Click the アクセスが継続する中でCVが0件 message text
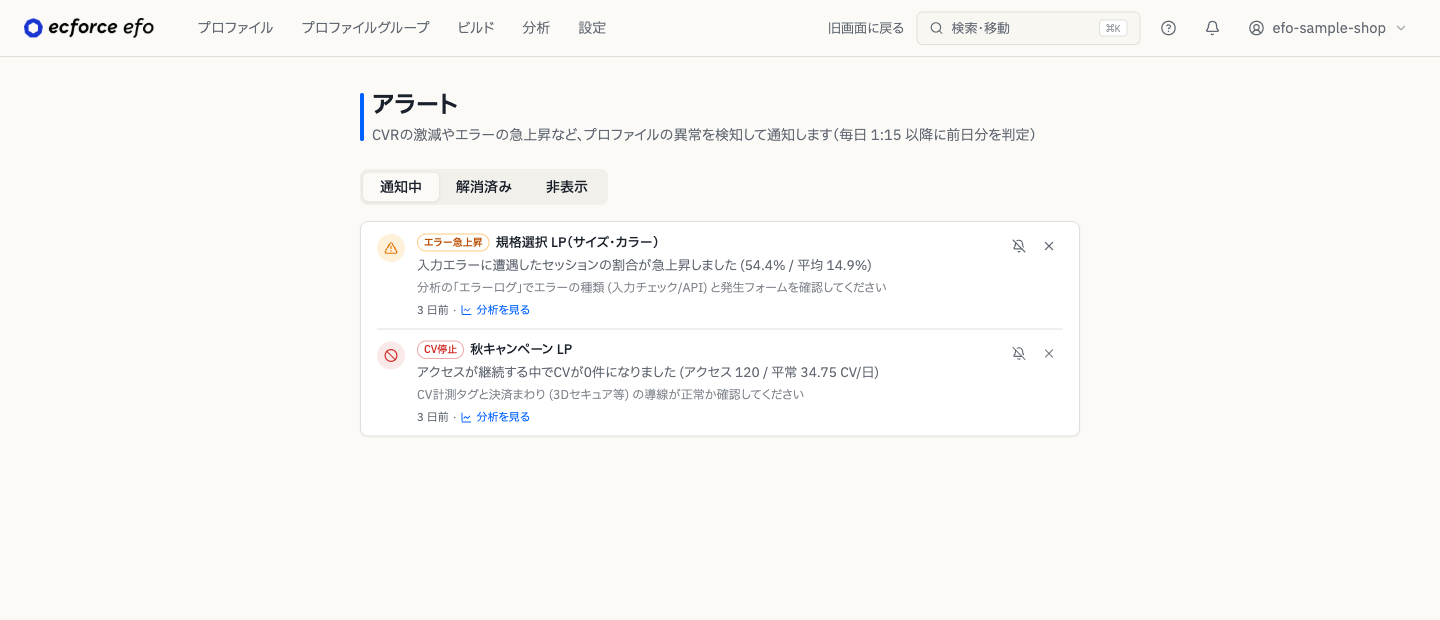Screen dimensions: 1440x620 [648, 372]
